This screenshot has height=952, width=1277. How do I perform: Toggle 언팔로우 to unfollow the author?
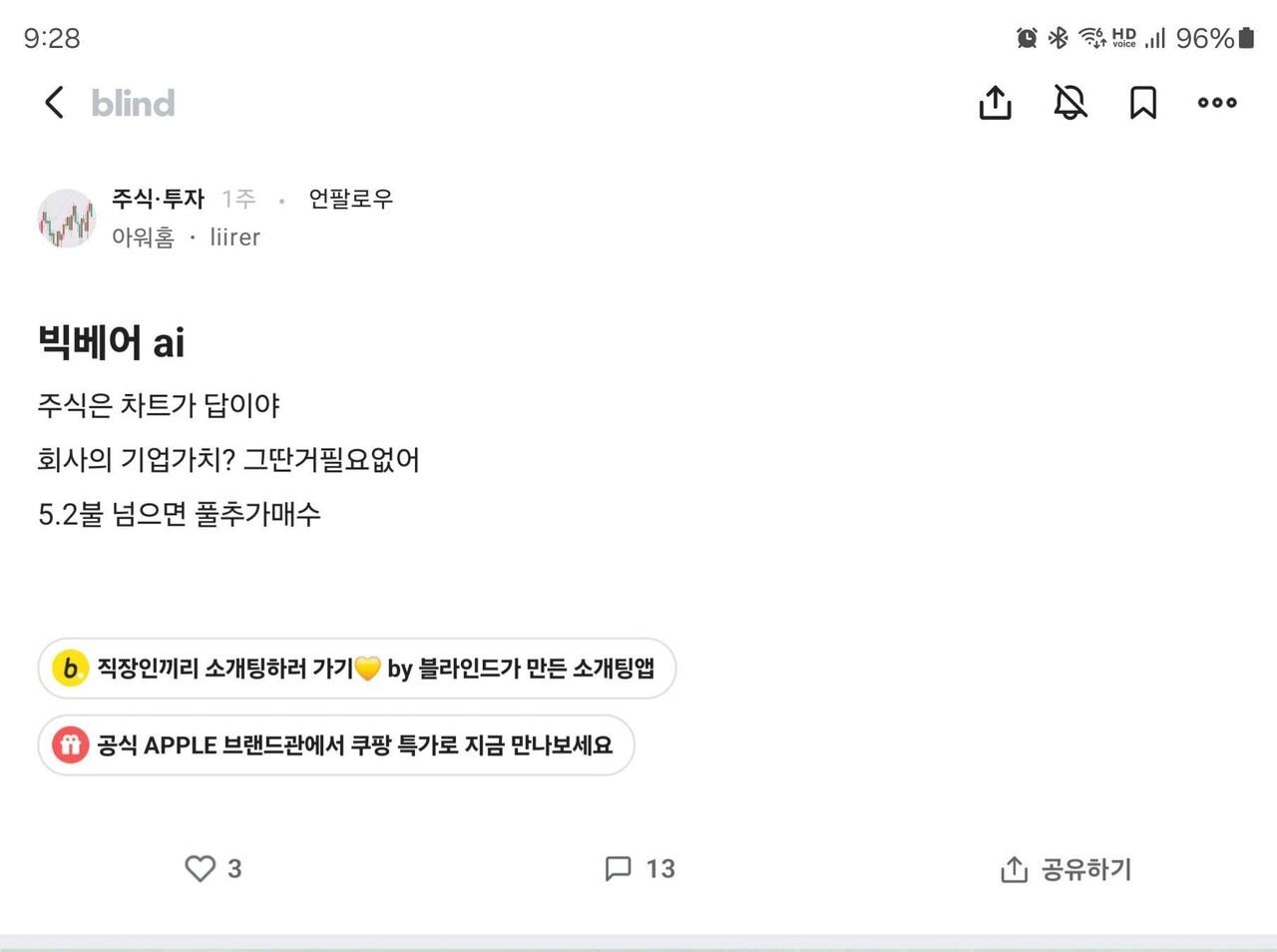coord(348,200)
